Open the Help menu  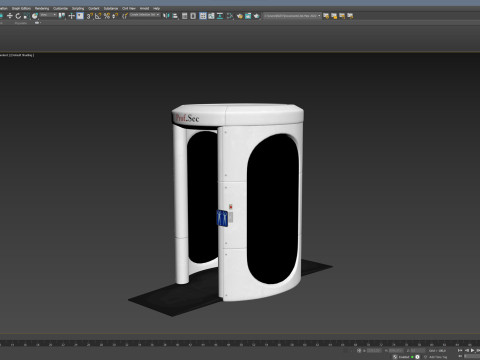tap(156, 8)
